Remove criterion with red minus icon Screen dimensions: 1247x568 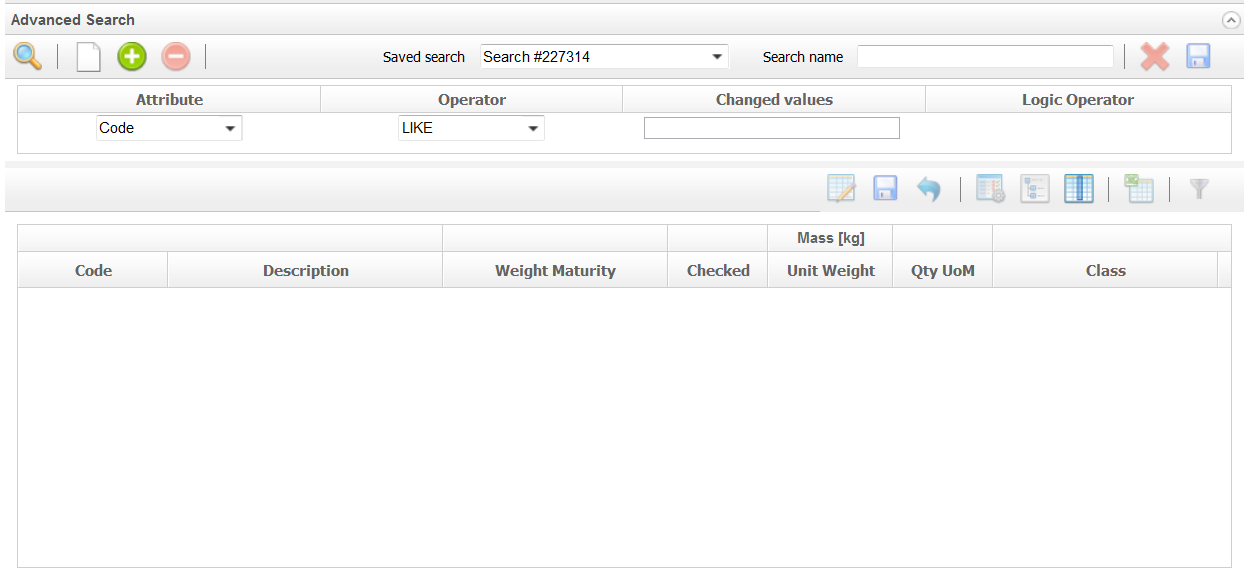pos(176,57)
